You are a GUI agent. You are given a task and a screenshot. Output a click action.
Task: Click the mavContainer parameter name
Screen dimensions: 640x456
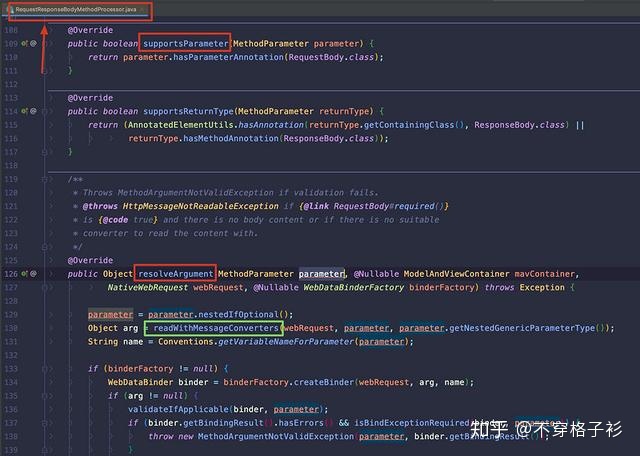tap(544, 274)
